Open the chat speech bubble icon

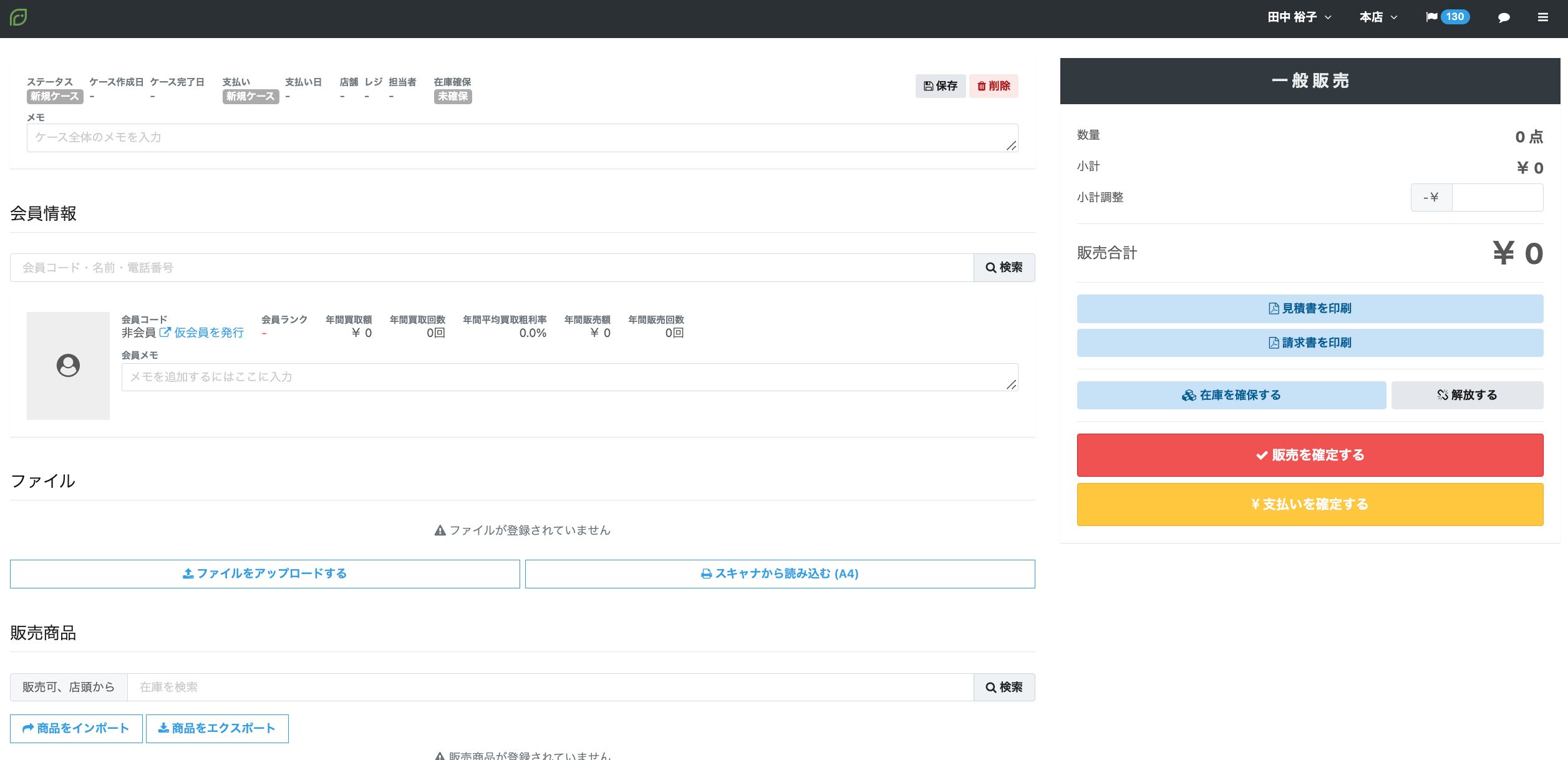[x=1504, y=17]
